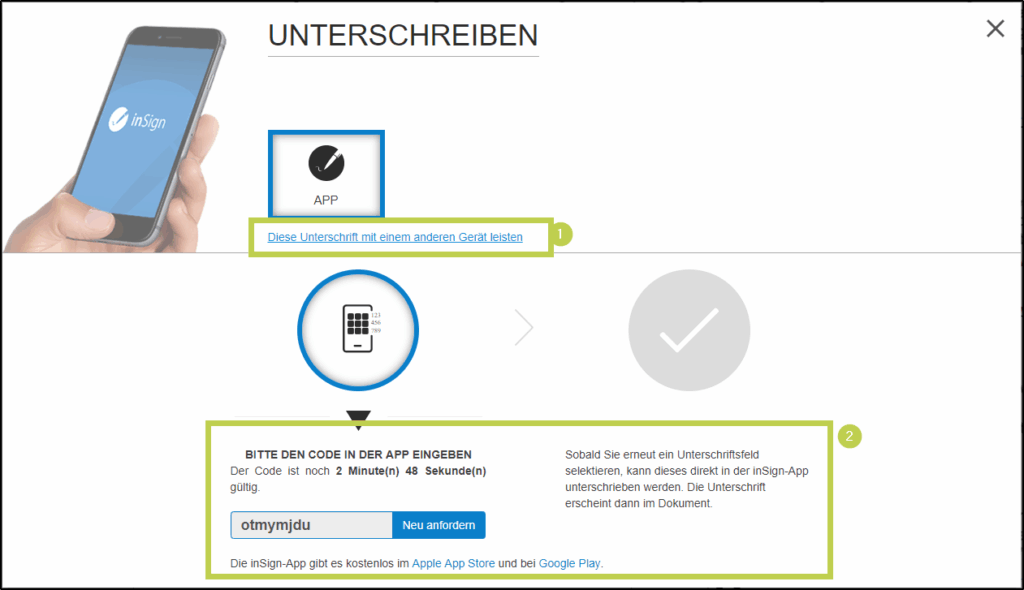Click the code validity countdown text
This screenshot has width=1024, height=590.
click(358, 478)
